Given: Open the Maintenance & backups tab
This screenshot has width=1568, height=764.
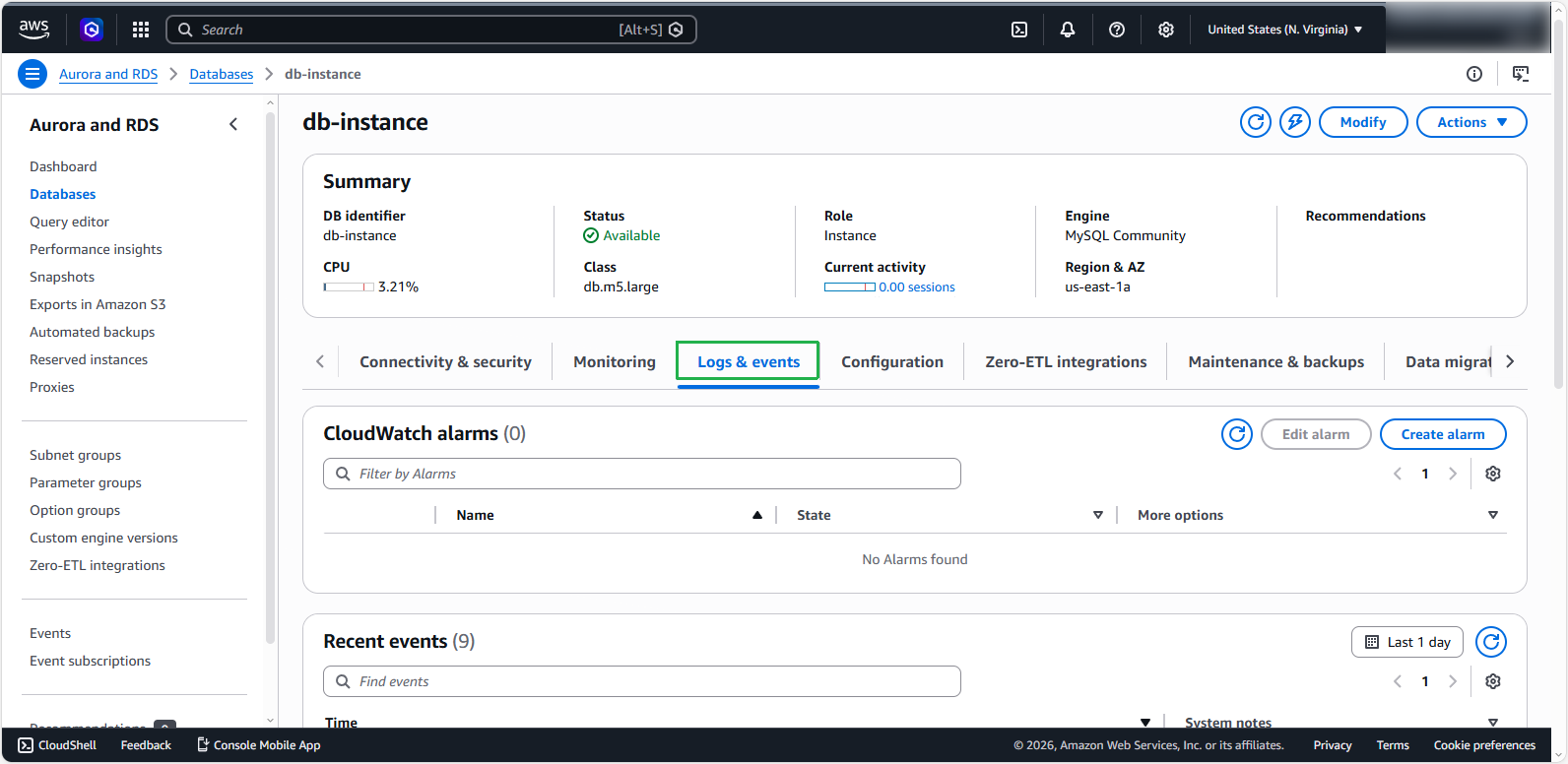Looking at the screenshot, I should tap(1276, 361).
